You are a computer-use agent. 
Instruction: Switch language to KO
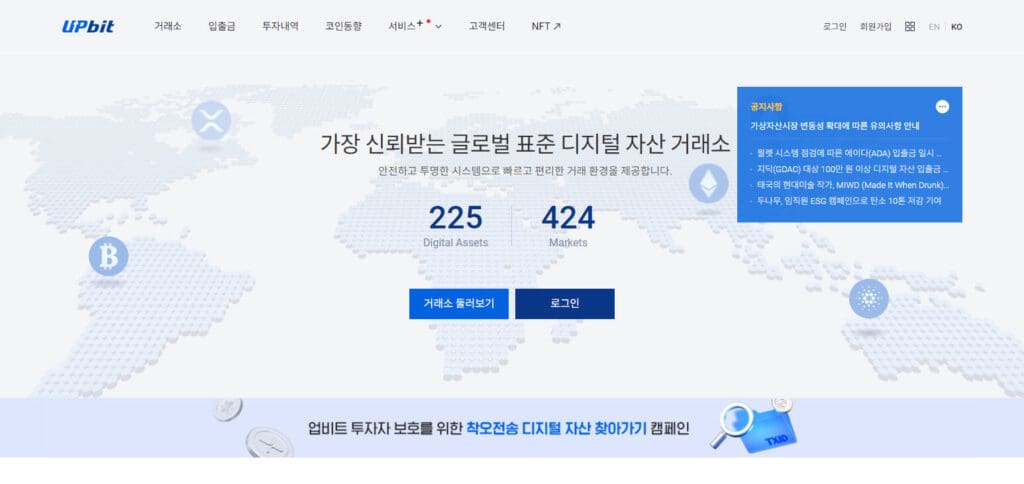(956, 27)
